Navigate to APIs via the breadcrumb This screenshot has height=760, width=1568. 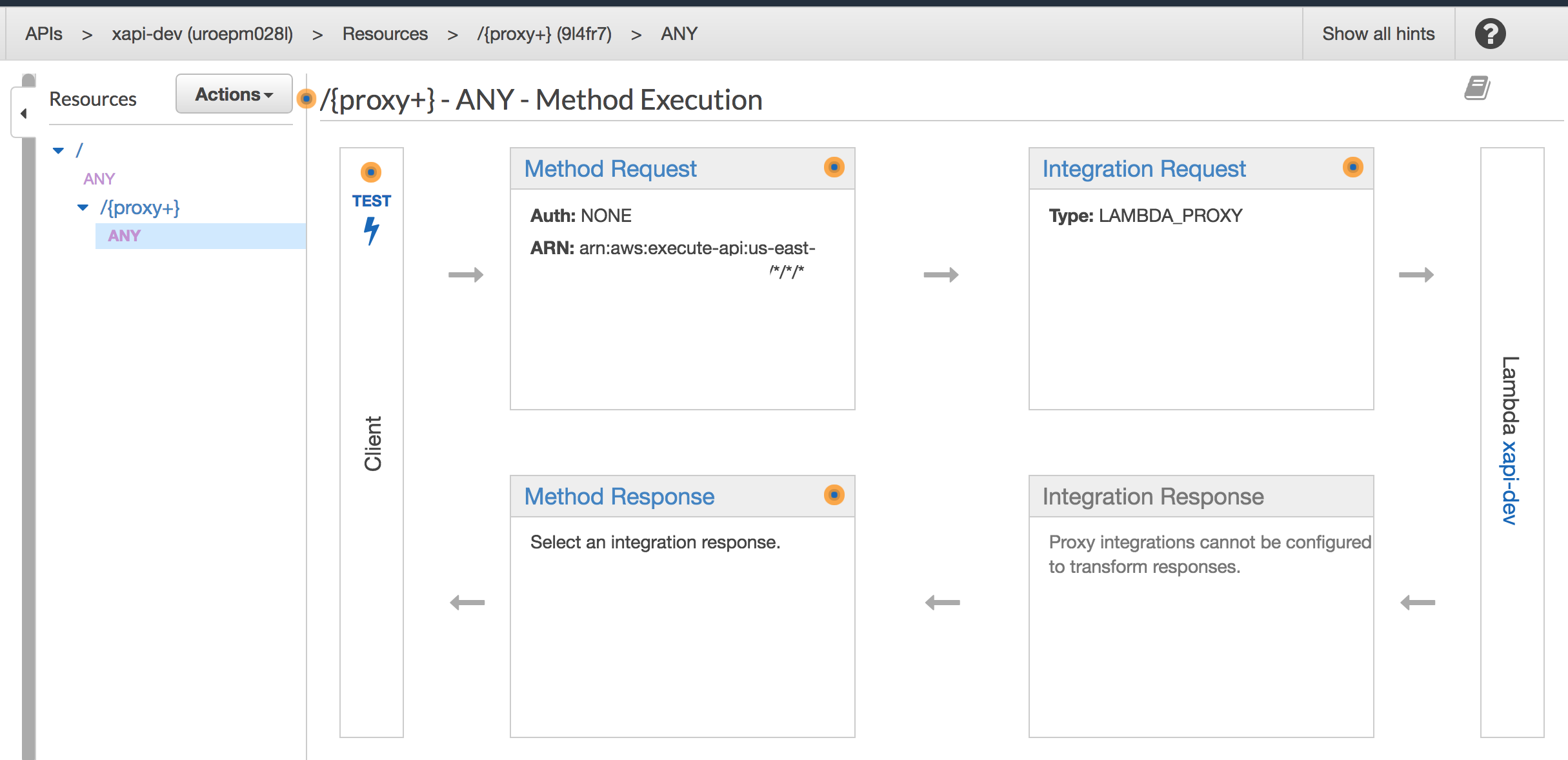43,33
